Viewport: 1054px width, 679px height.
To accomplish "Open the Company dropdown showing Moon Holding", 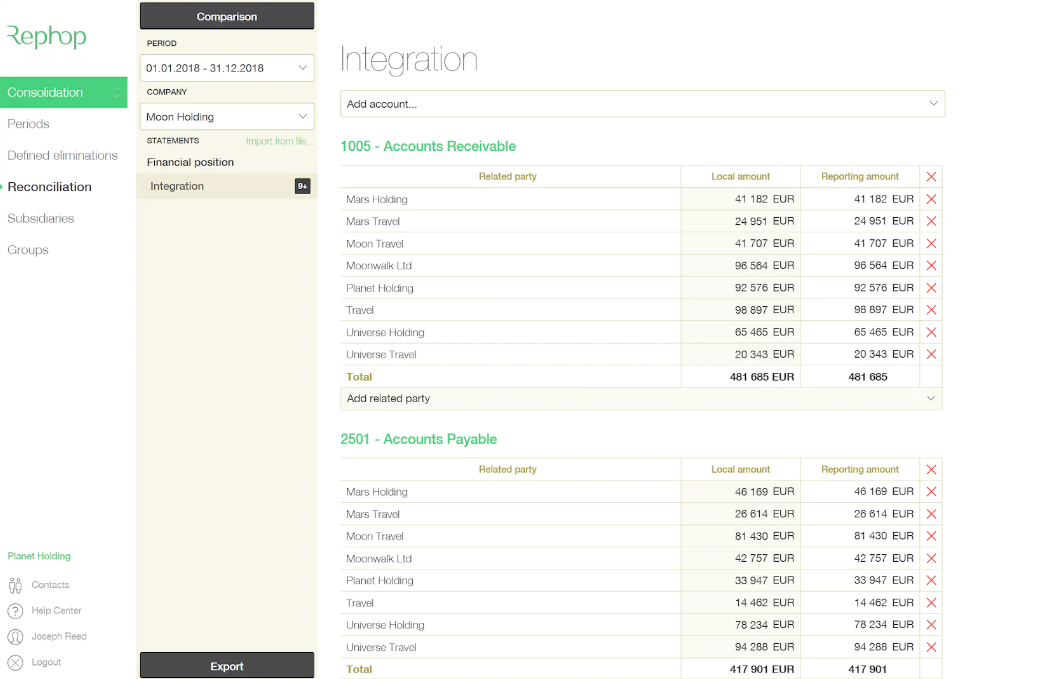I will click(x=226, y=116).
